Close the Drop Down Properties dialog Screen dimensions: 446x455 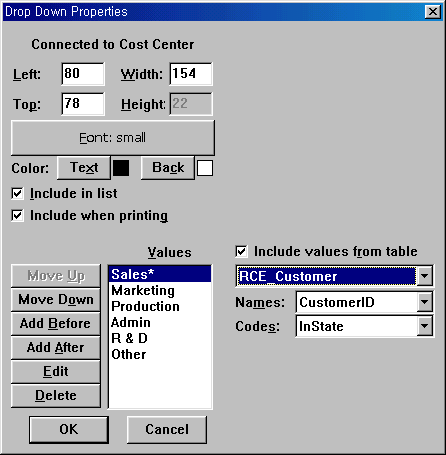click(433, 12)
